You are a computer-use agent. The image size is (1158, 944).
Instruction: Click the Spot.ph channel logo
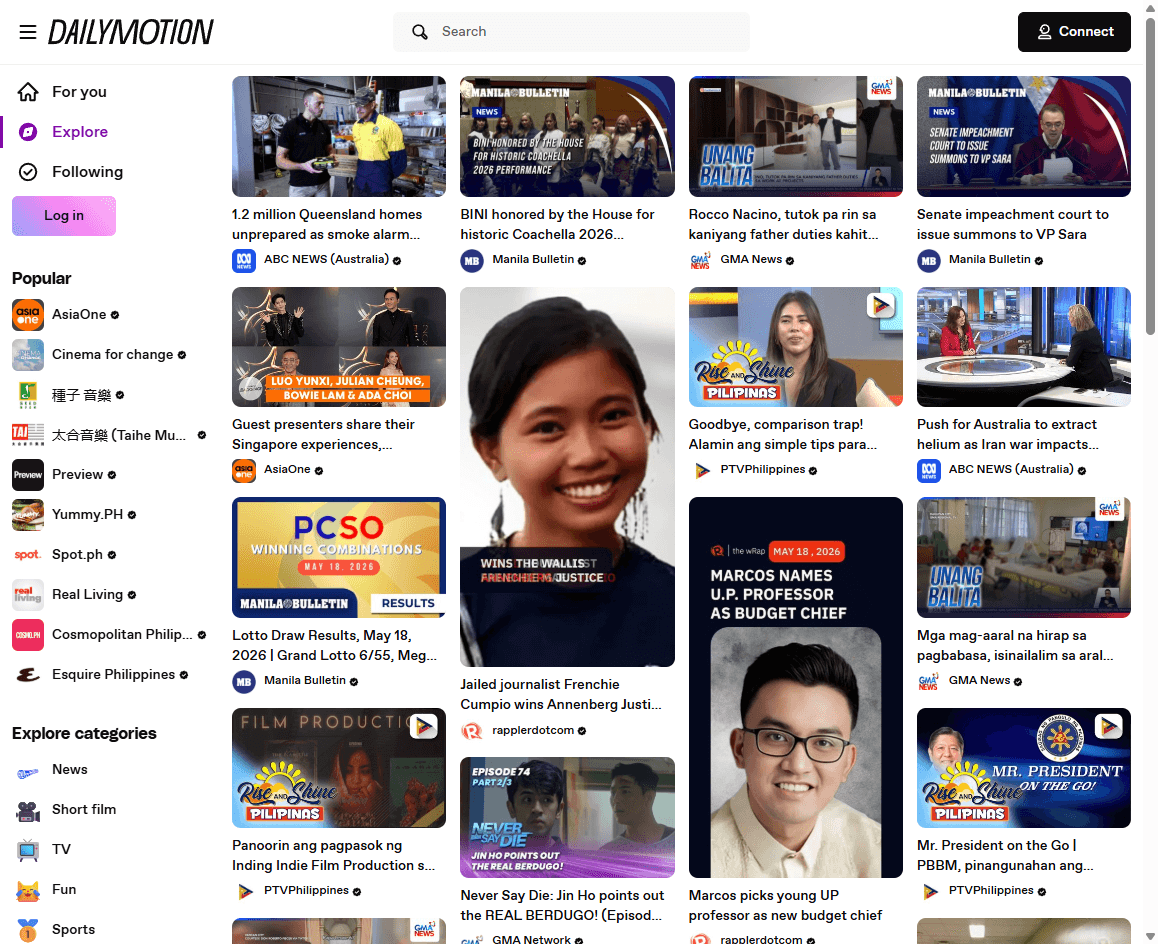pos(28,555)
